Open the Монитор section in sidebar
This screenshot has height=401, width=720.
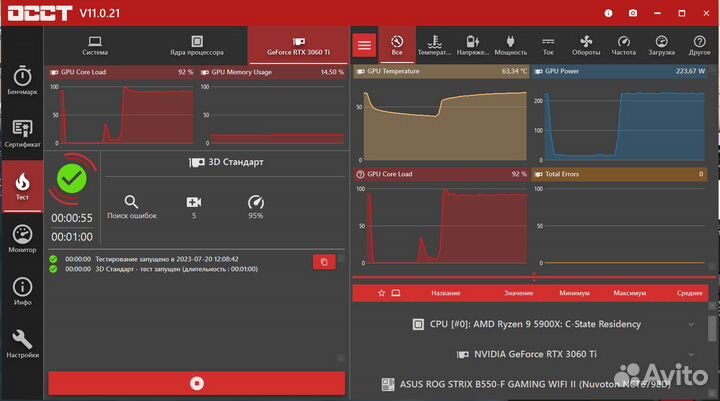point(22,239)
